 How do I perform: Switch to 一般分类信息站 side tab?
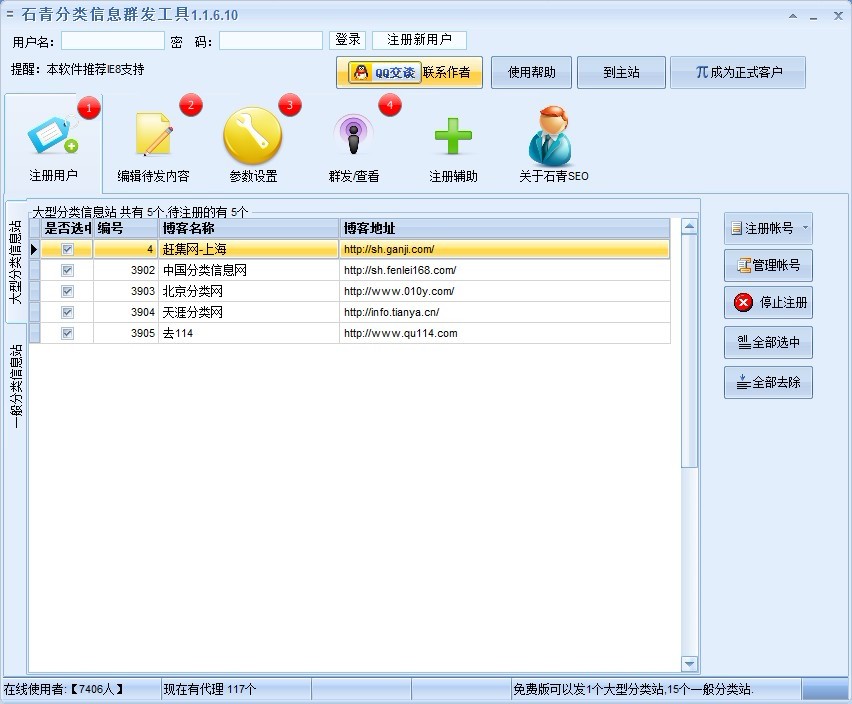tap(16, 387)
